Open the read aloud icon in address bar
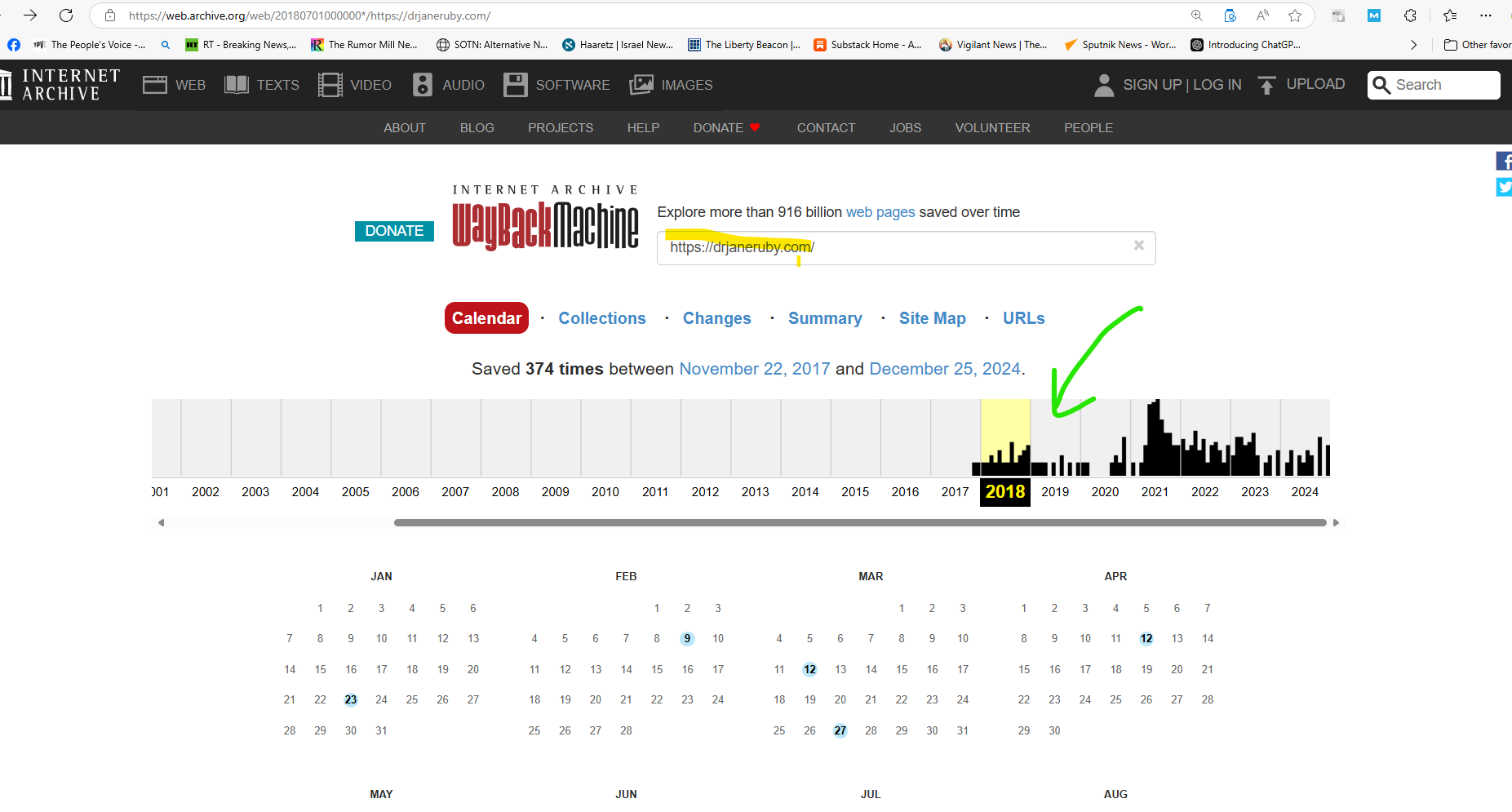Image resolution: width=1512 pixels, height=812 pixels. pyautogui.click(x=1262, y=16)
